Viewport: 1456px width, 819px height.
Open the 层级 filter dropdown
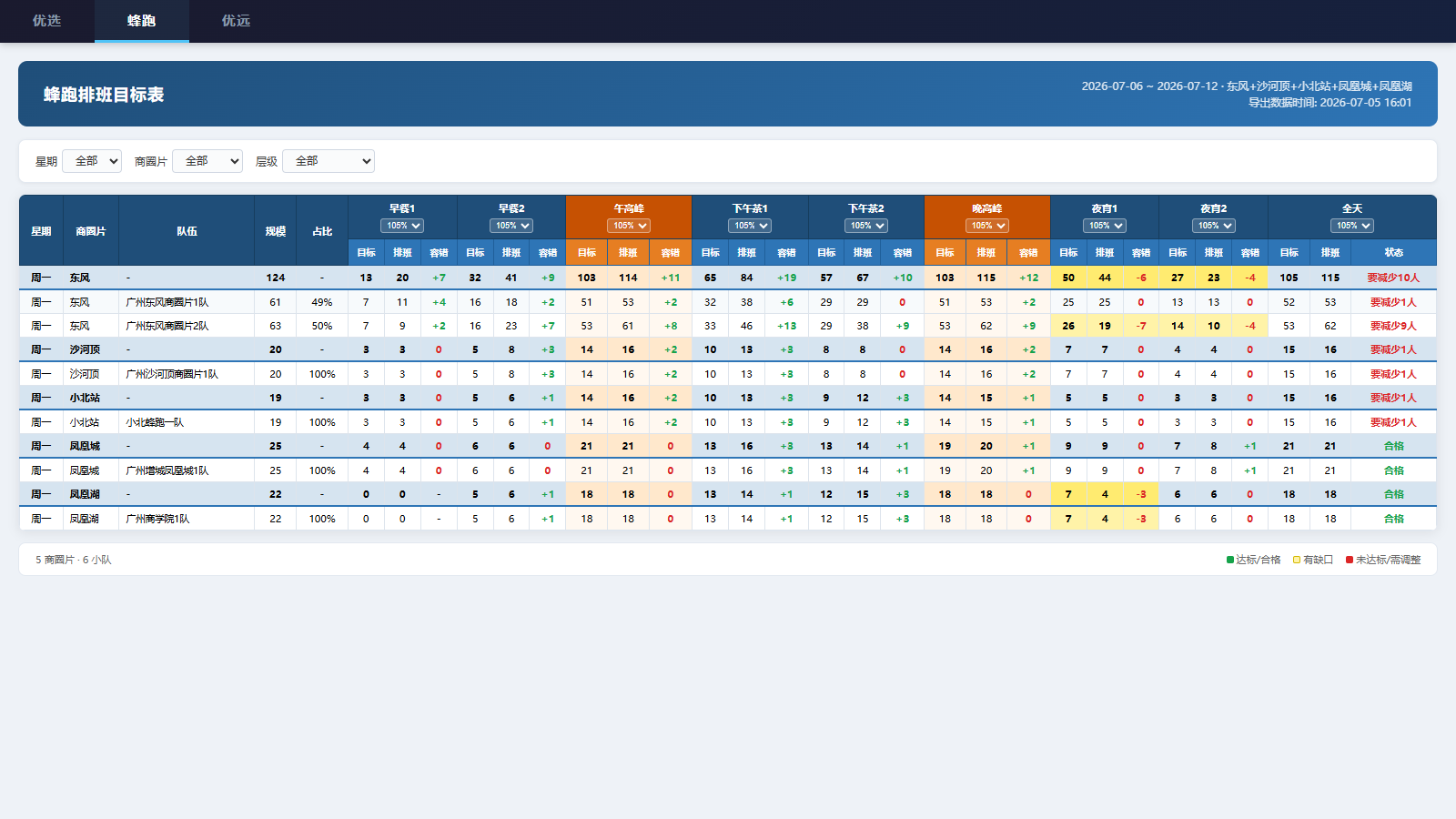pos(329,161)
